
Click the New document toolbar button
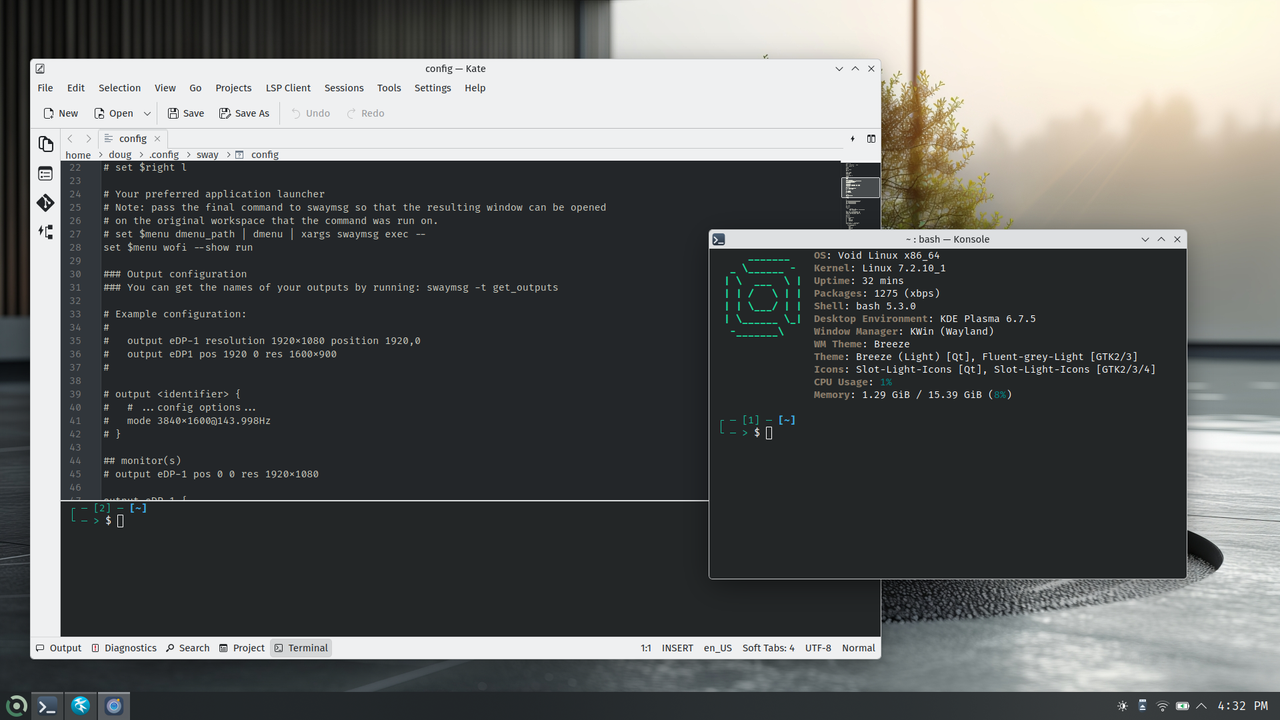[60, 113]
